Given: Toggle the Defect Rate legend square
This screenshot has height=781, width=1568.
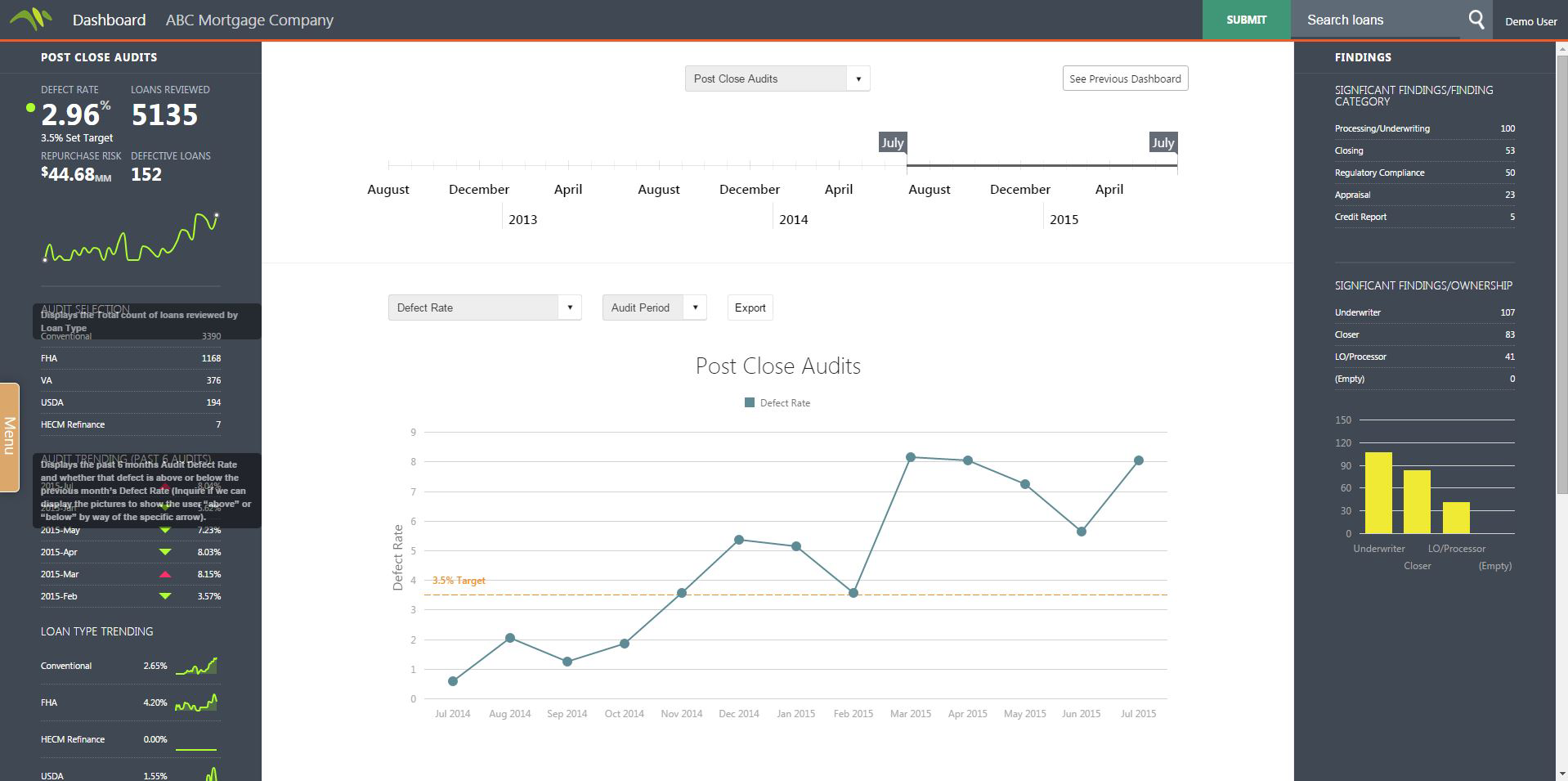Looking at the screenshot, I should pos(750,402).
